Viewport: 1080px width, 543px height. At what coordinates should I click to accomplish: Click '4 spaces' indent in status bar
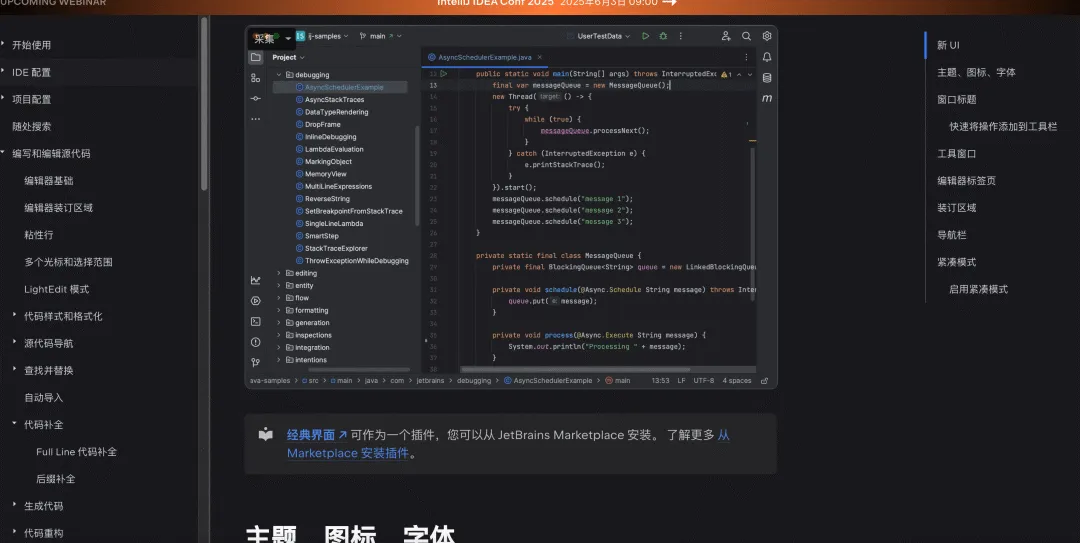point(736,380)
